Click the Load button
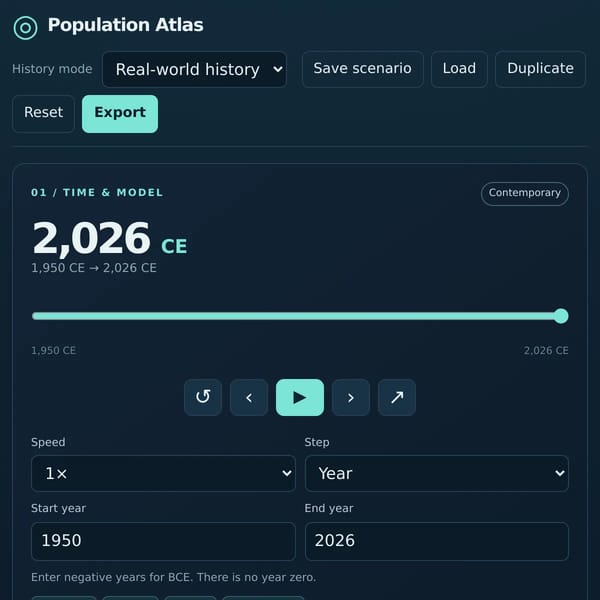Image resolution: width=600 pixels, height=600 pixels. tap(459, 69)
